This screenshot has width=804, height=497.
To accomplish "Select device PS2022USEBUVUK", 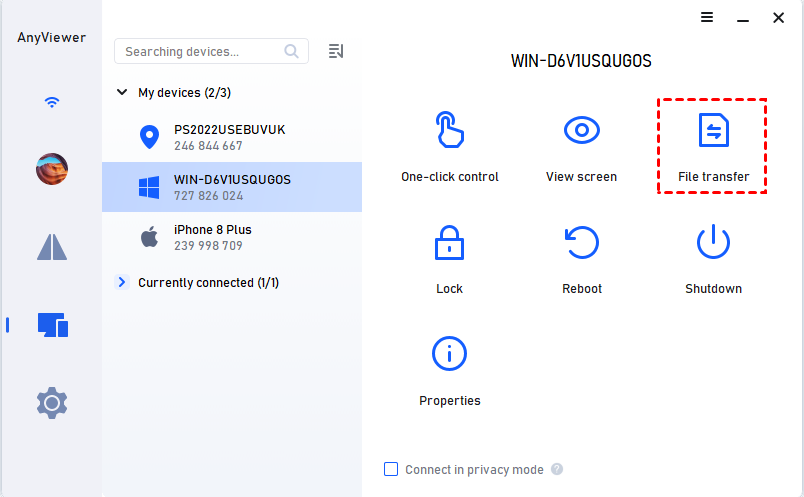I will point(232,137).
